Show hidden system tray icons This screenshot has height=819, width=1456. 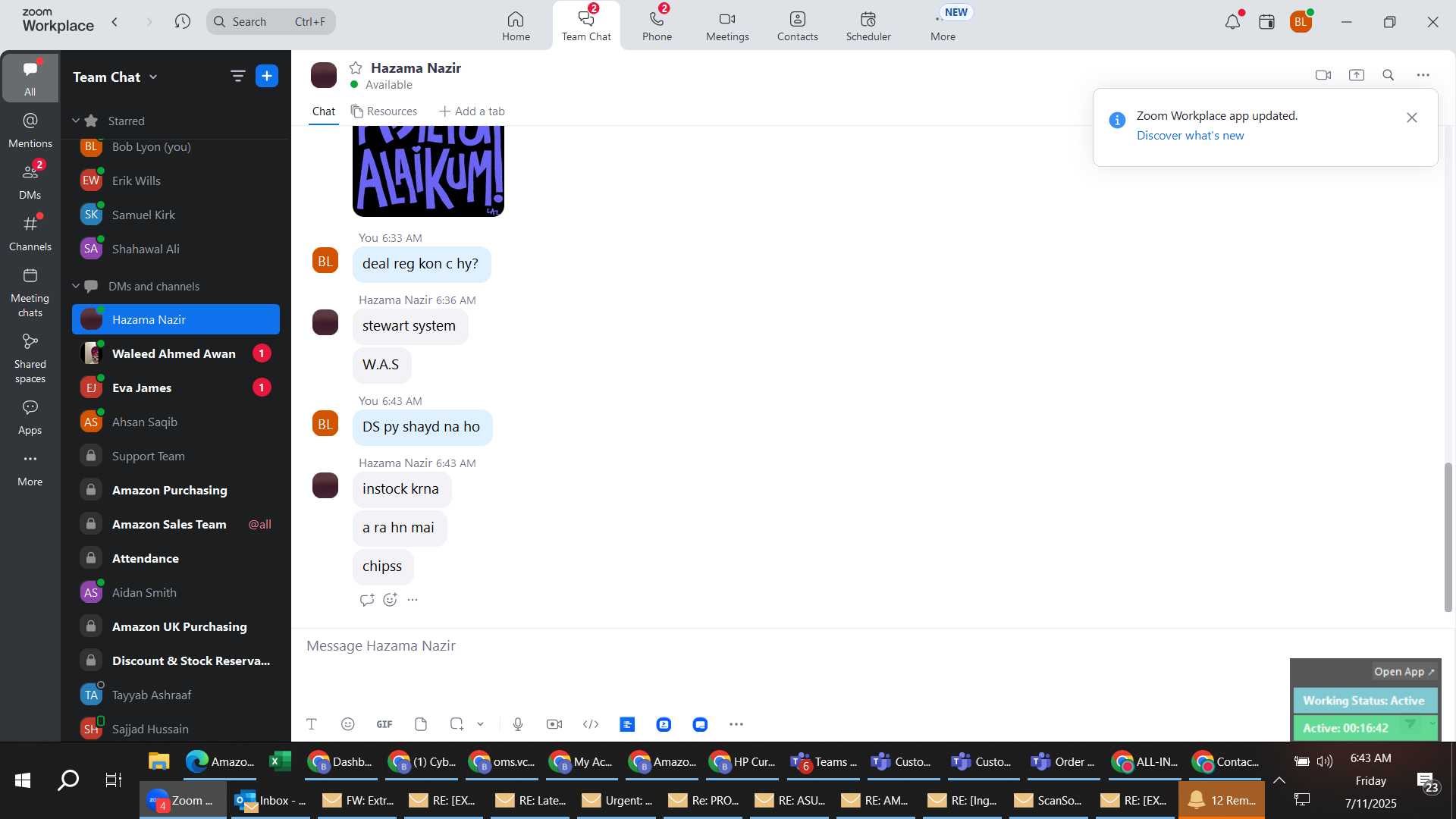coord(1279,780)
